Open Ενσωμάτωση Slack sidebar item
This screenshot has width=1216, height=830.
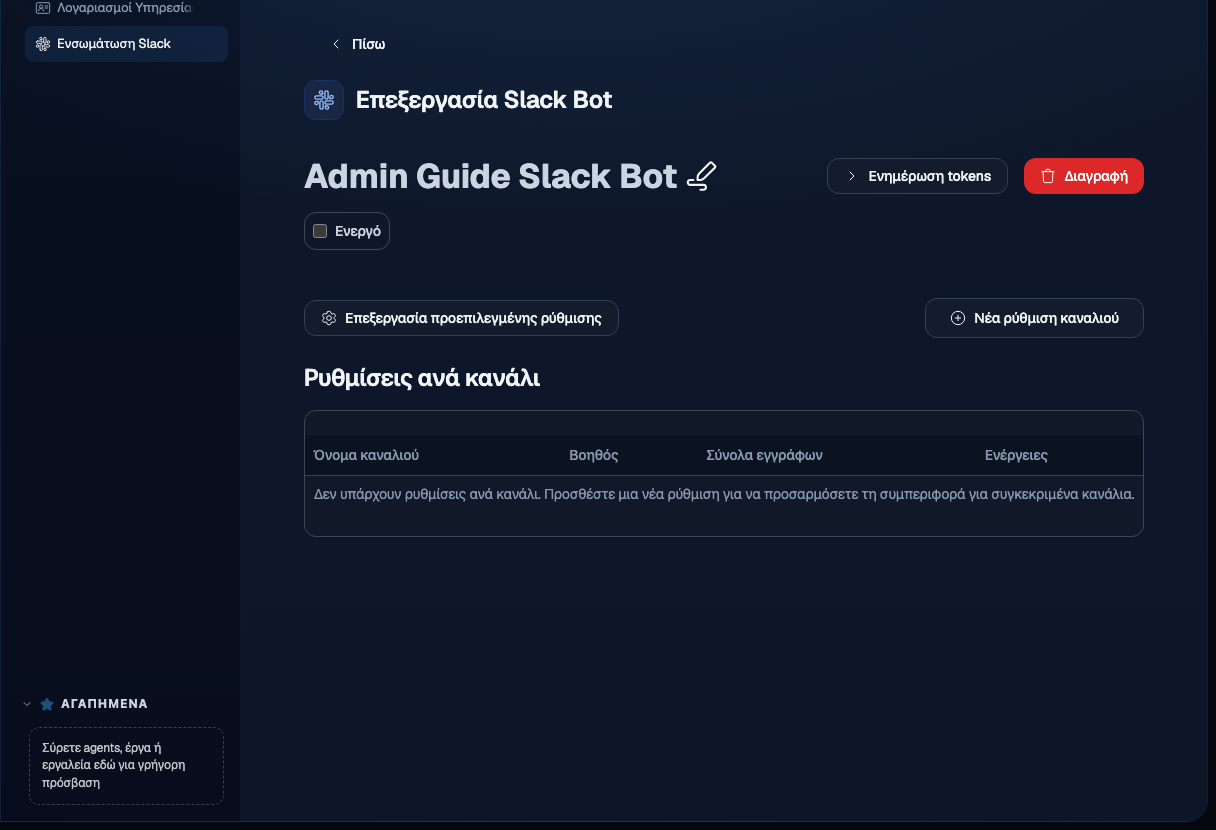127,44
